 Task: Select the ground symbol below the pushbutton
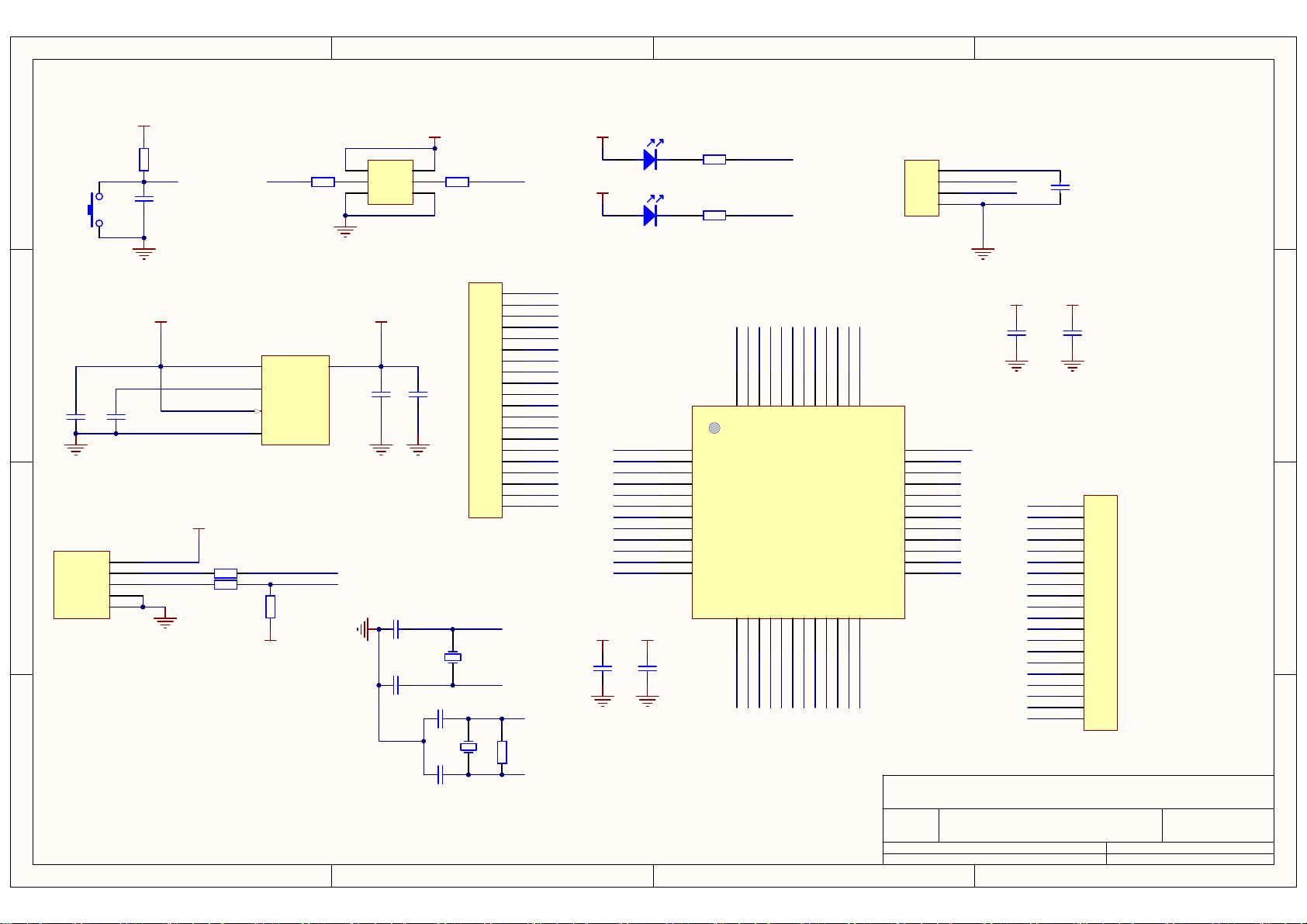[x=143, y=250]
